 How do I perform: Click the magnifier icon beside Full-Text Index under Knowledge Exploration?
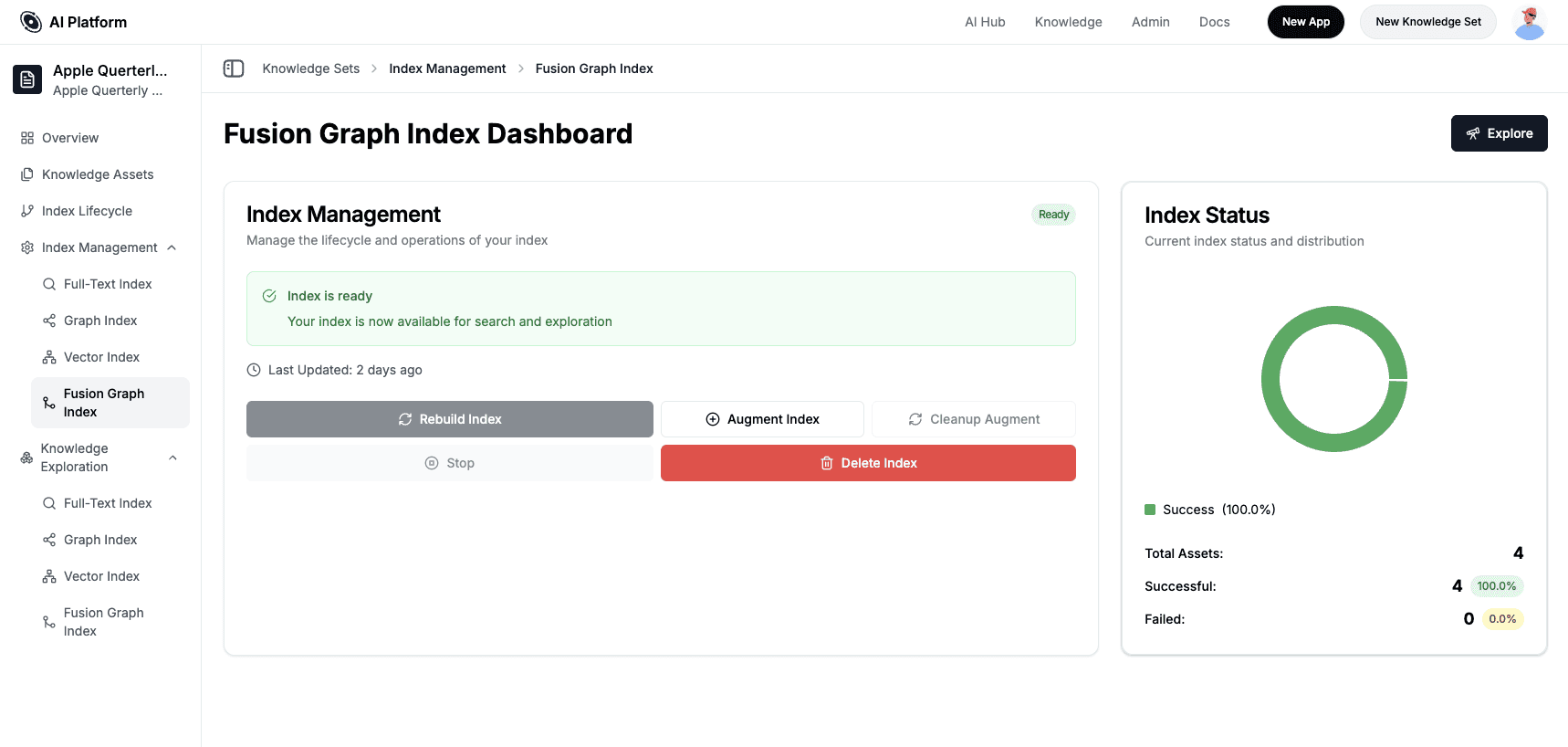49,503
